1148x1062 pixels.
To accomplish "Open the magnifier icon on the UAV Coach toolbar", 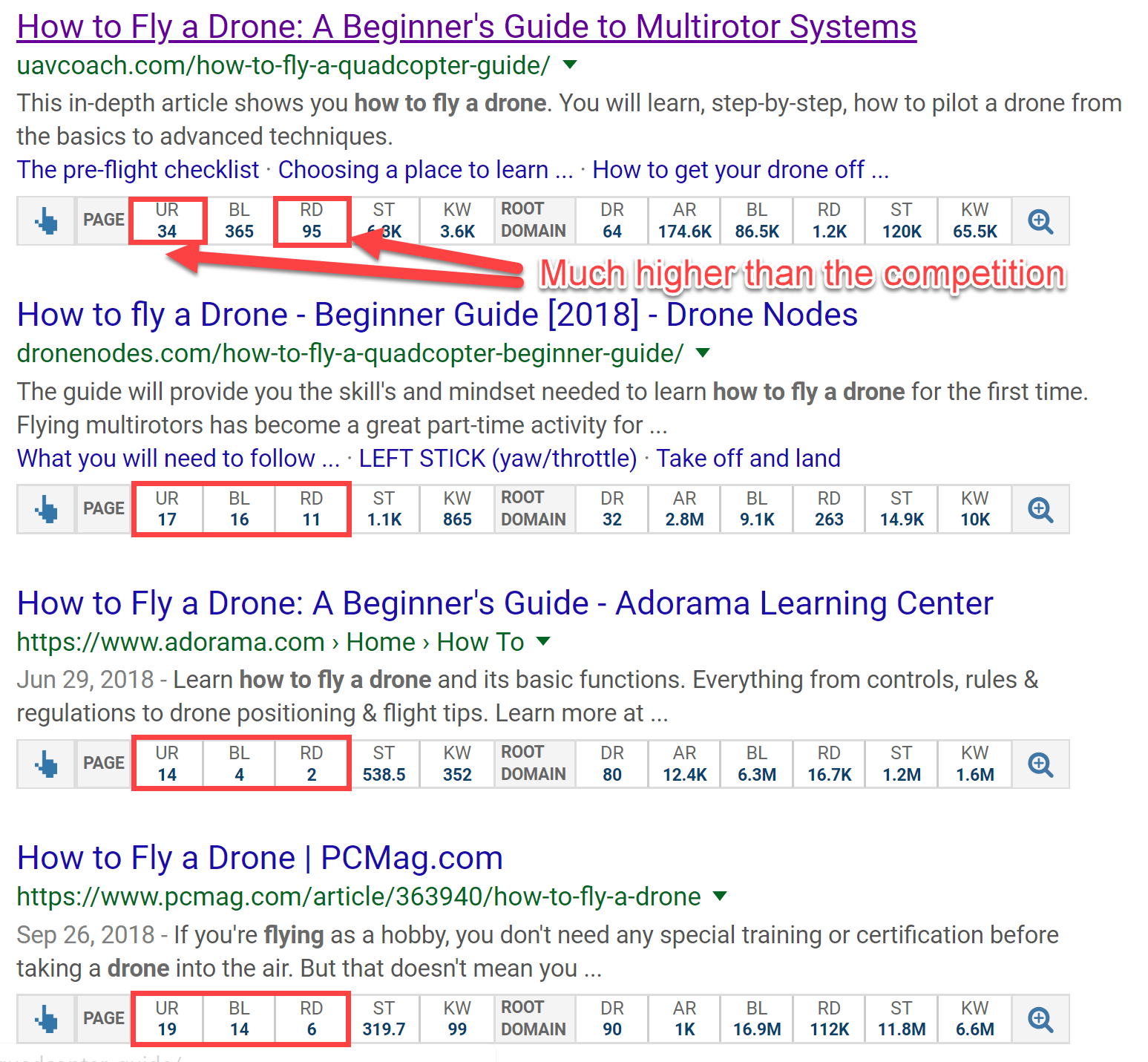I will [x=1040, y=220].
